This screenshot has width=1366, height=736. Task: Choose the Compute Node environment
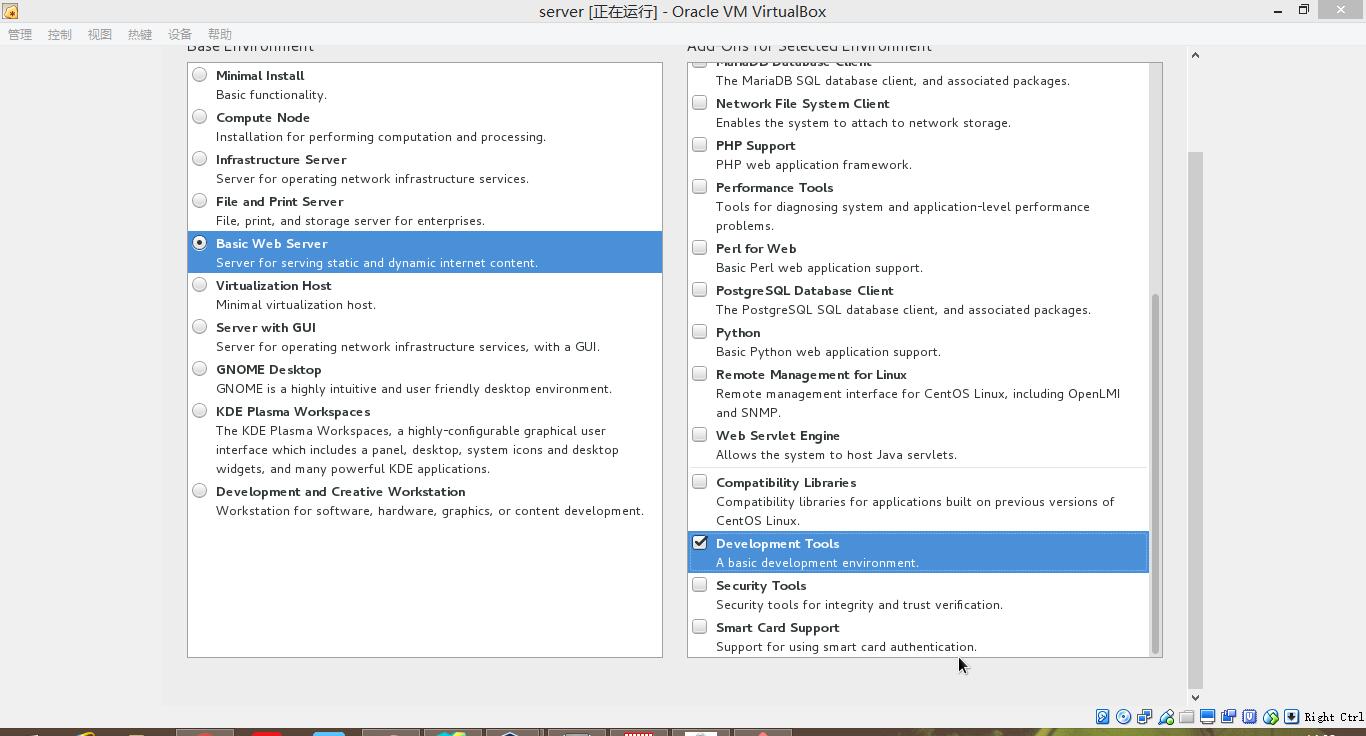(x=200, y=116)
